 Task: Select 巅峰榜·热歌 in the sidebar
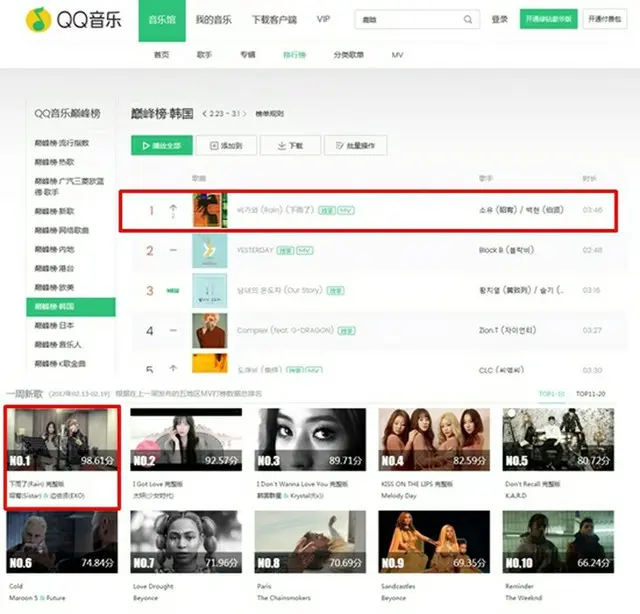pyautogui.click(x=54, y=162)
